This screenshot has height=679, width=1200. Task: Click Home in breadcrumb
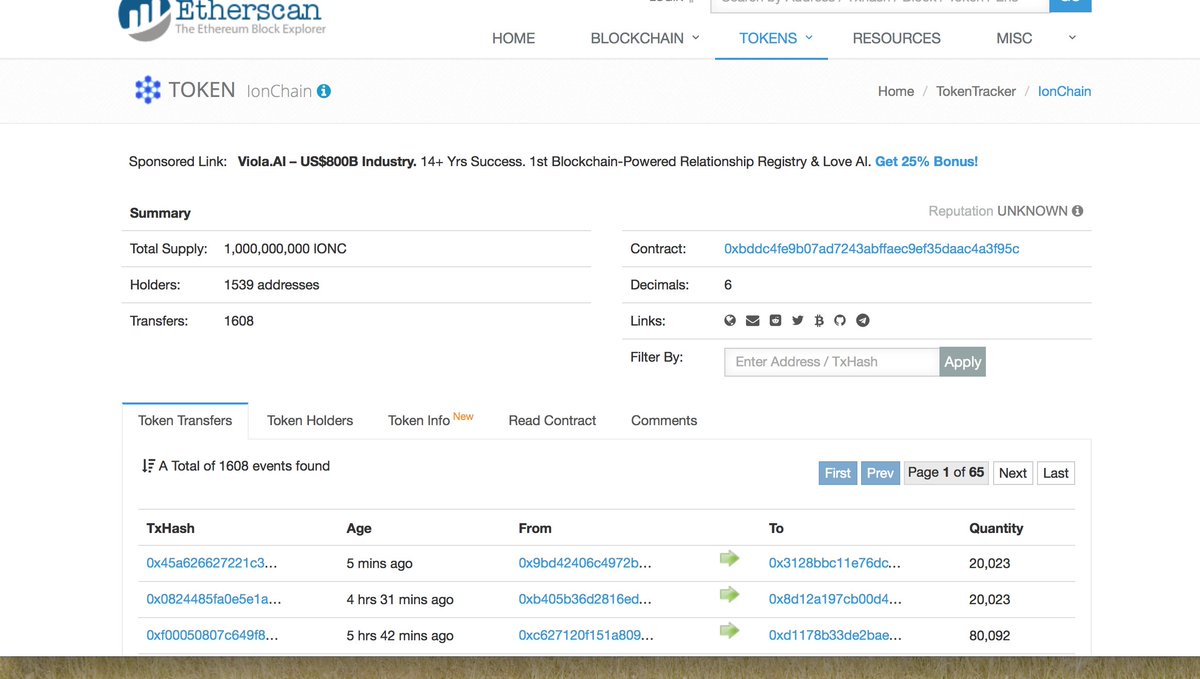tap(896, 91)
